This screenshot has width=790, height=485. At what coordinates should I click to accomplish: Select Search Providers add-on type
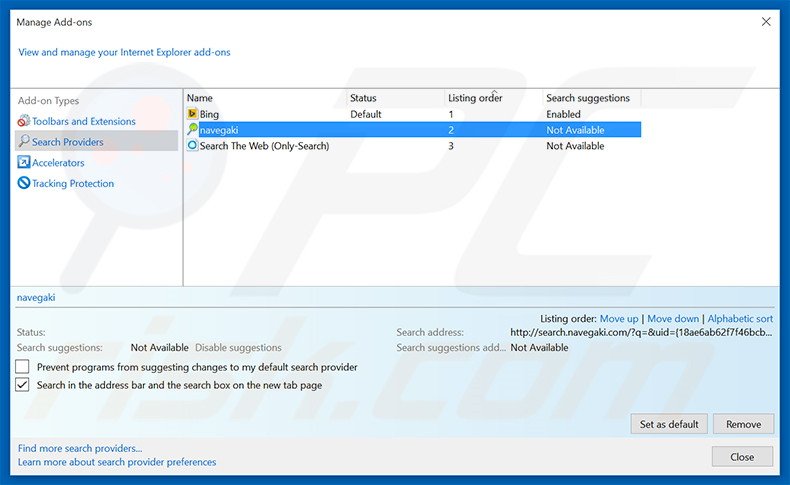[x=97, y=142]
